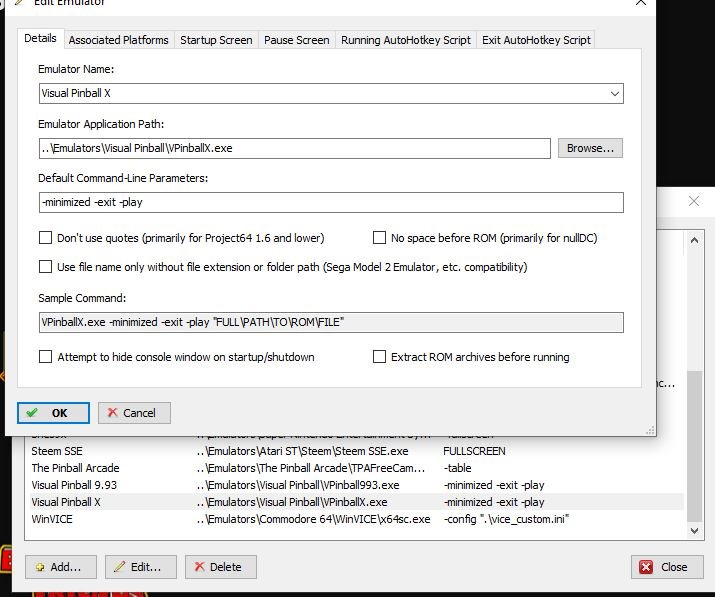The image size is (715, 597).
Task: Close the background Manage Emulators window with X
Action: click(694, 201)
